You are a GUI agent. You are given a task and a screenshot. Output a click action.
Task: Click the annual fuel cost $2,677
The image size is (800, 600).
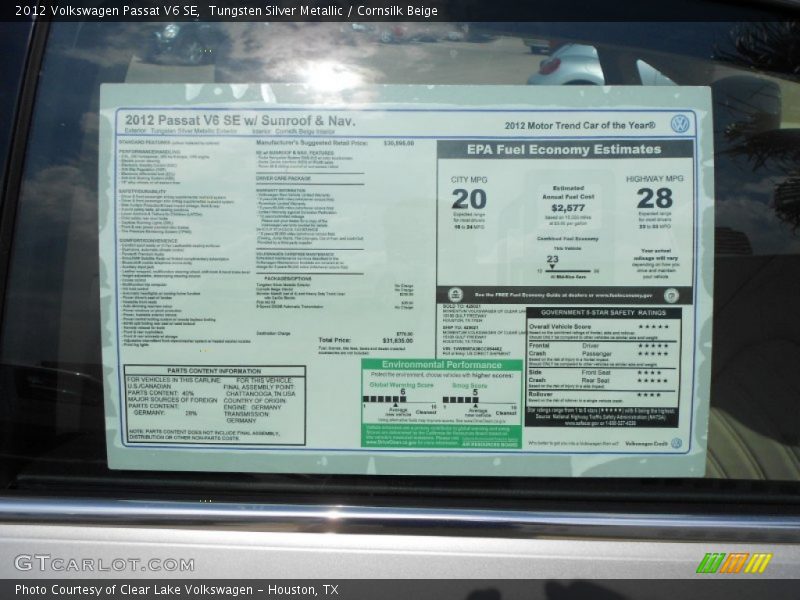click(568, 208)
